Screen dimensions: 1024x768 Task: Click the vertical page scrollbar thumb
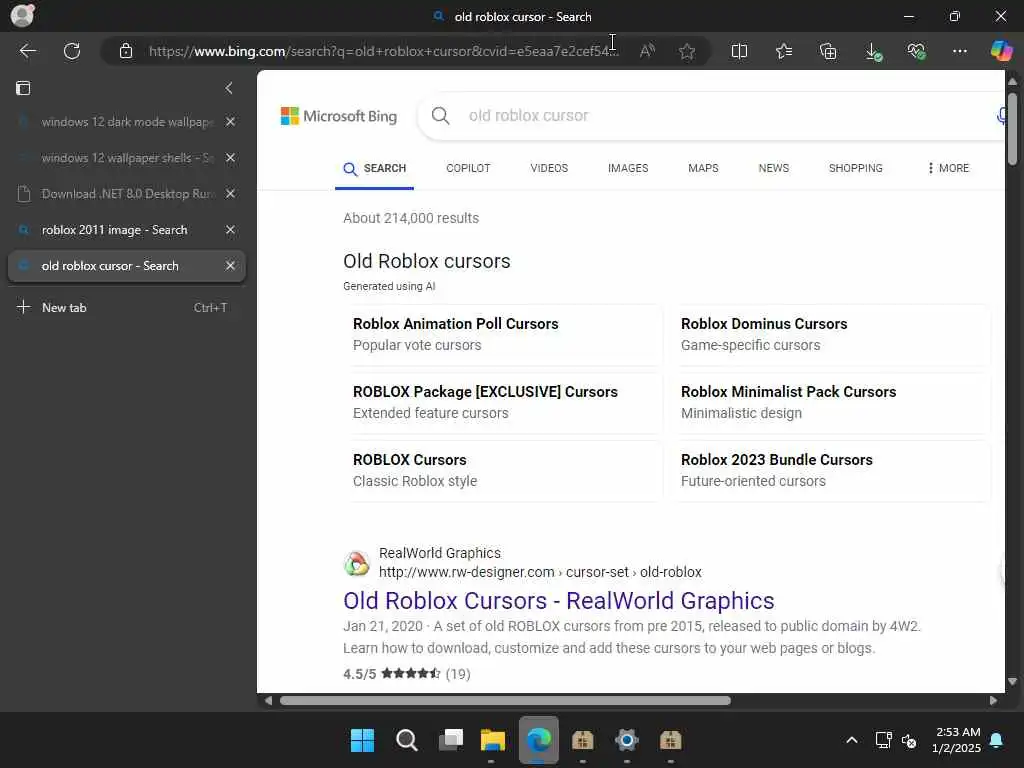tap(1012, 128)
